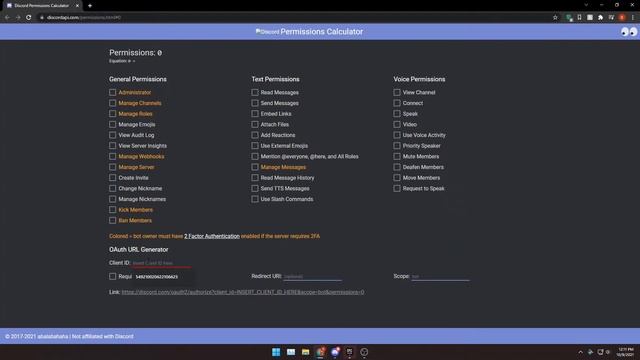The height and width of the screenshot is (360, 640).
Task: Check the Ban Members checkbox
Action: coord(112,220)
